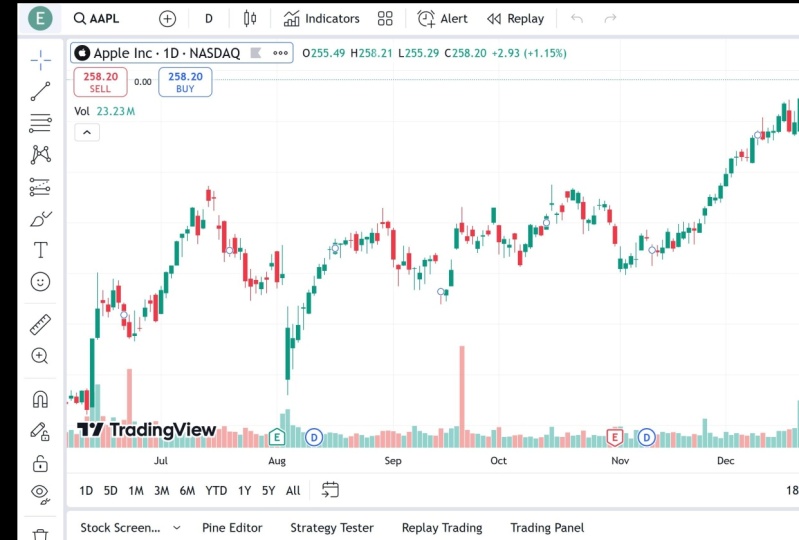Select the zoom in tool

tap(40, 356)
